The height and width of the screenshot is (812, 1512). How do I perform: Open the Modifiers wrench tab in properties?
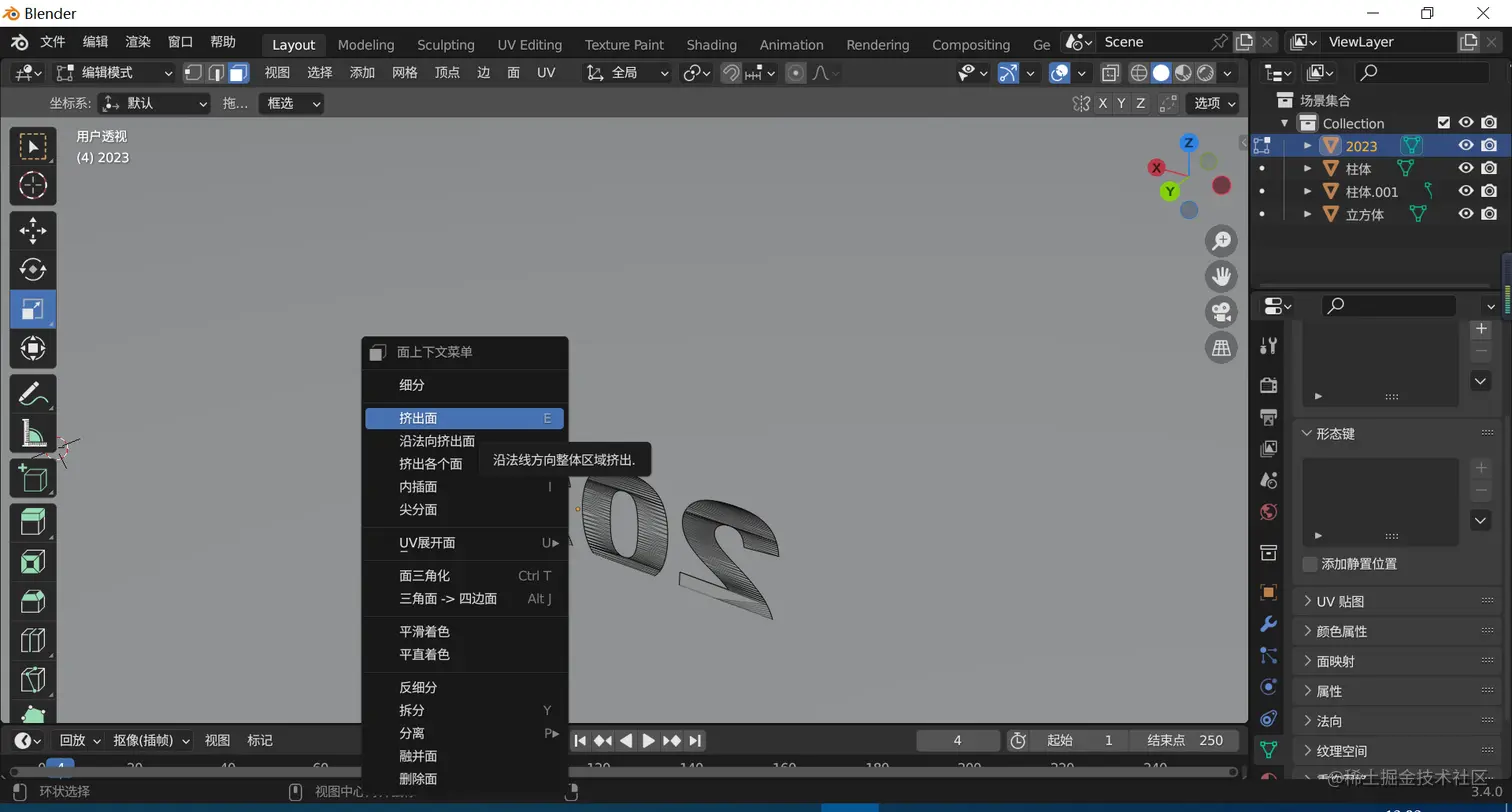point(1269,624)
